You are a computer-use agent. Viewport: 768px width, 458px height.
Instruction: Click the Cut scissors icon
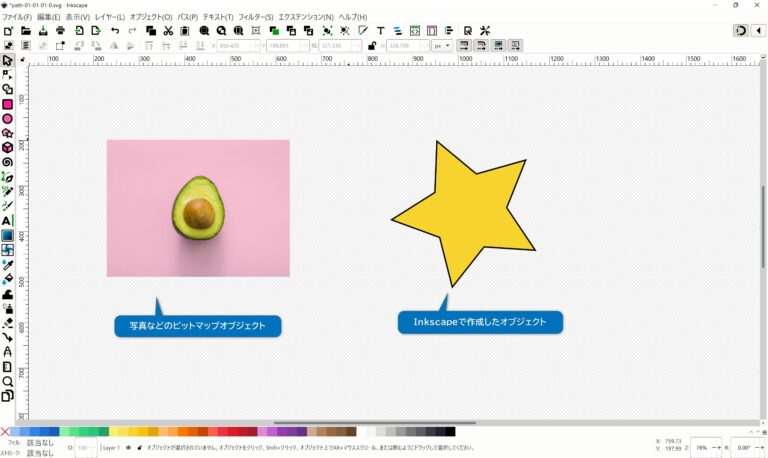(x=168, y=31)
